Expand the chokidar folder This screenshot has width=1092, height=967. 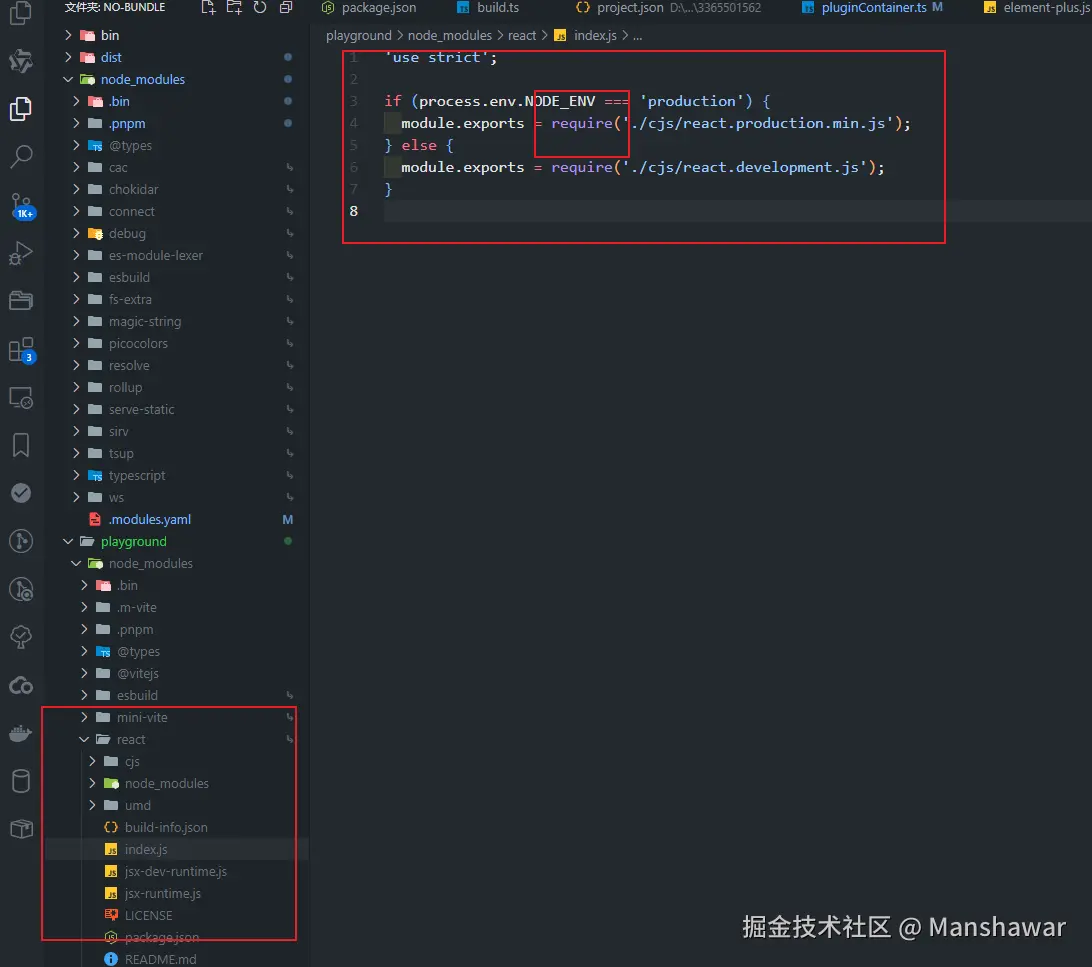click(x=177, y=189)
